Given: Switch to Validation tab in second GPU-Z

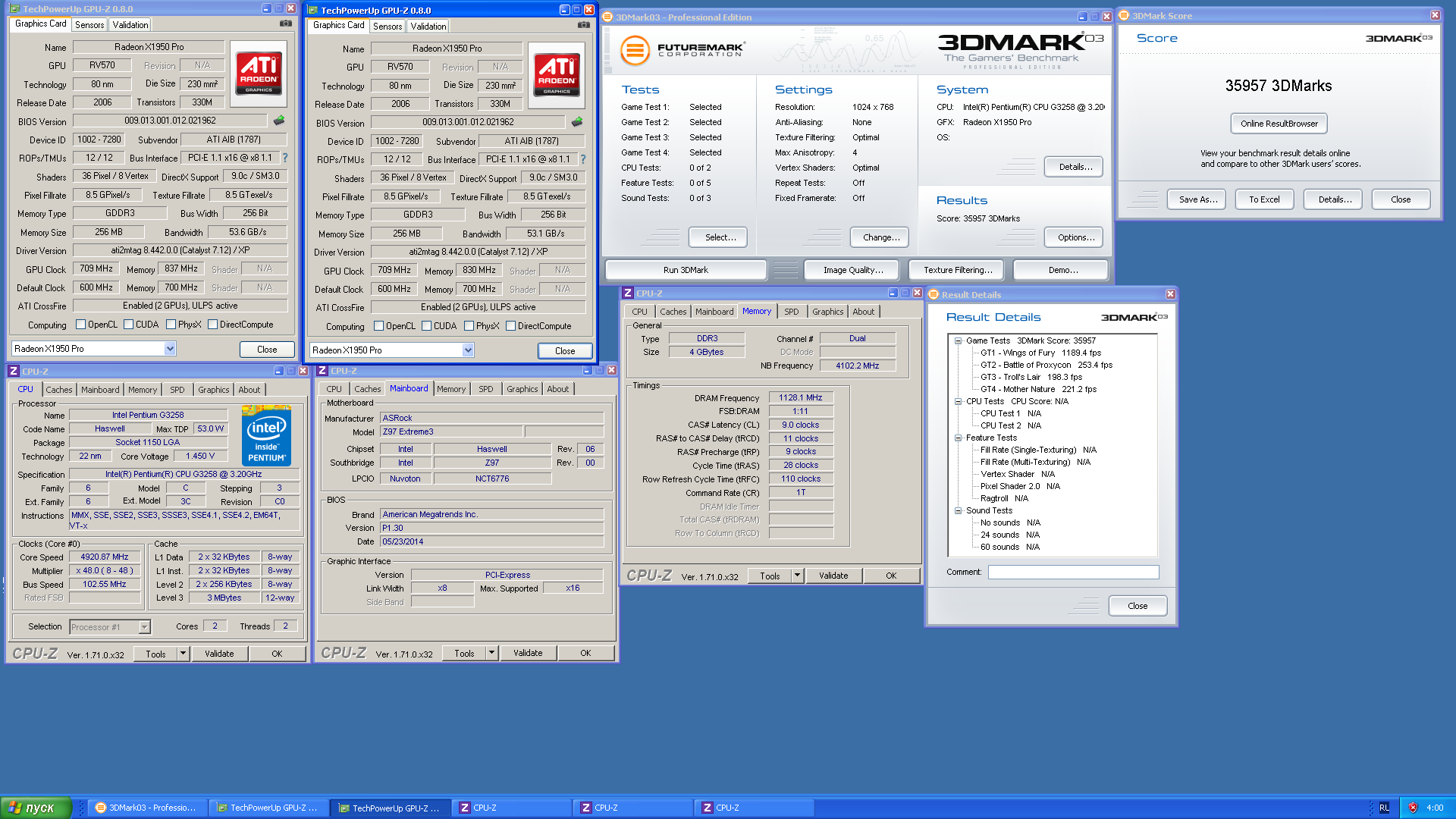Looking at the screenshot, I should (x=428, y=27).
